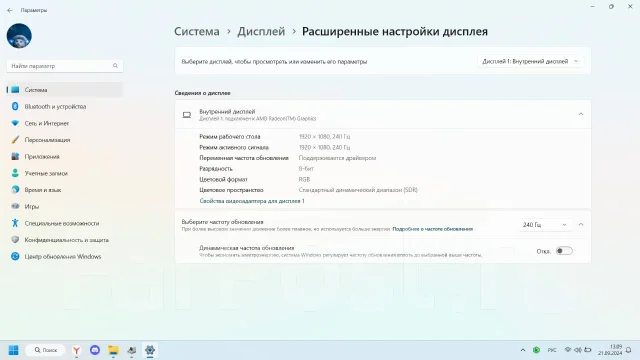Click the Система monitor icon in sidebar

(x=16, y=90)
